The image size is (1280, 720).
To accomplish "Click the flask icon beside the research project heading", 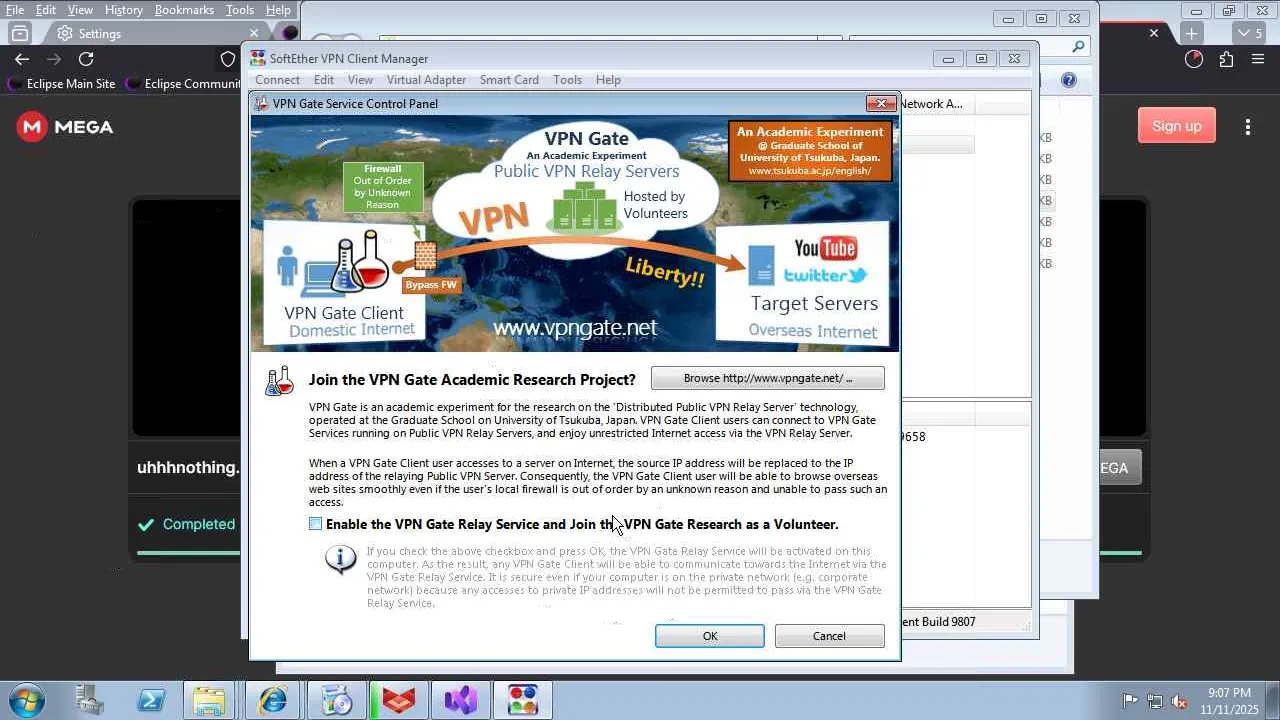I will [x=280, y=380].
